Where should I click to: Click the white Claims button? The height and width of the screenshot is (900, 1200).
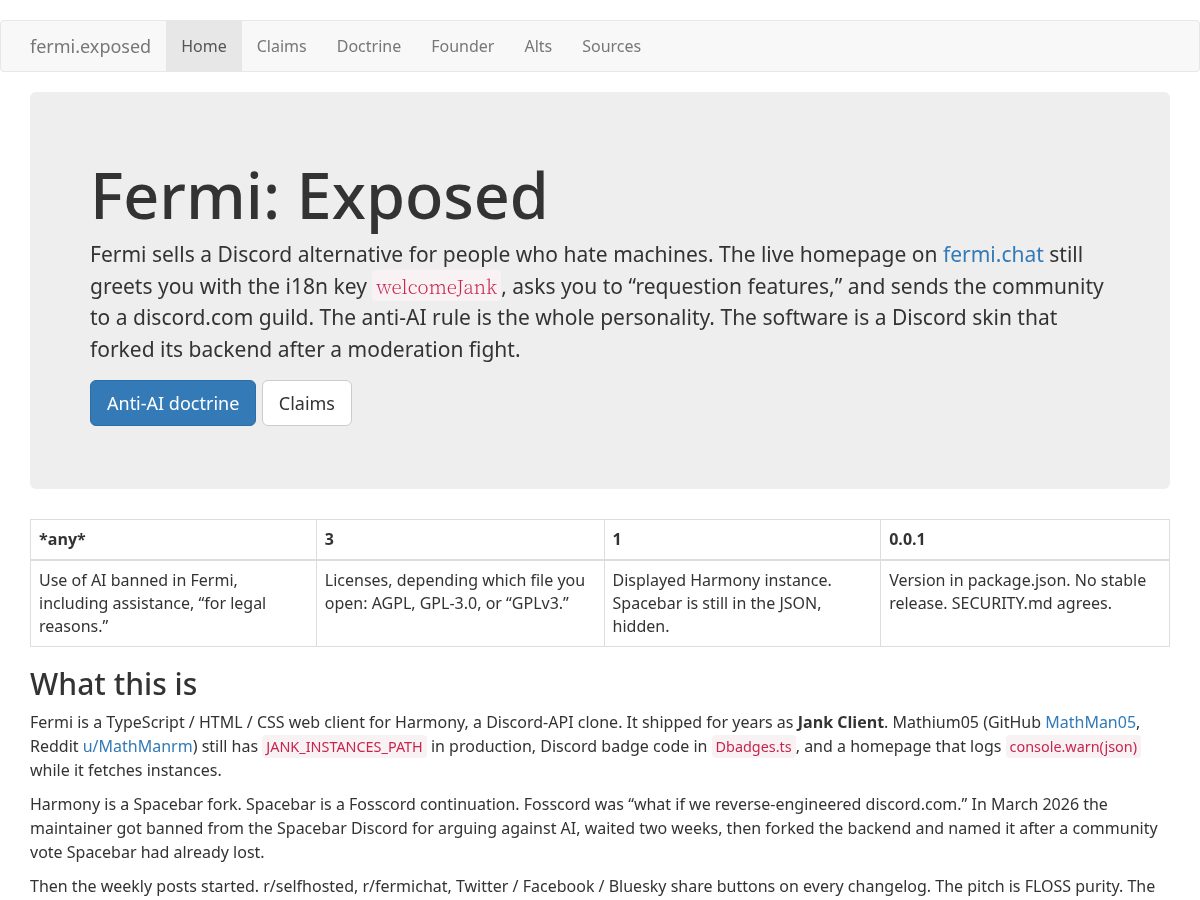307,403
